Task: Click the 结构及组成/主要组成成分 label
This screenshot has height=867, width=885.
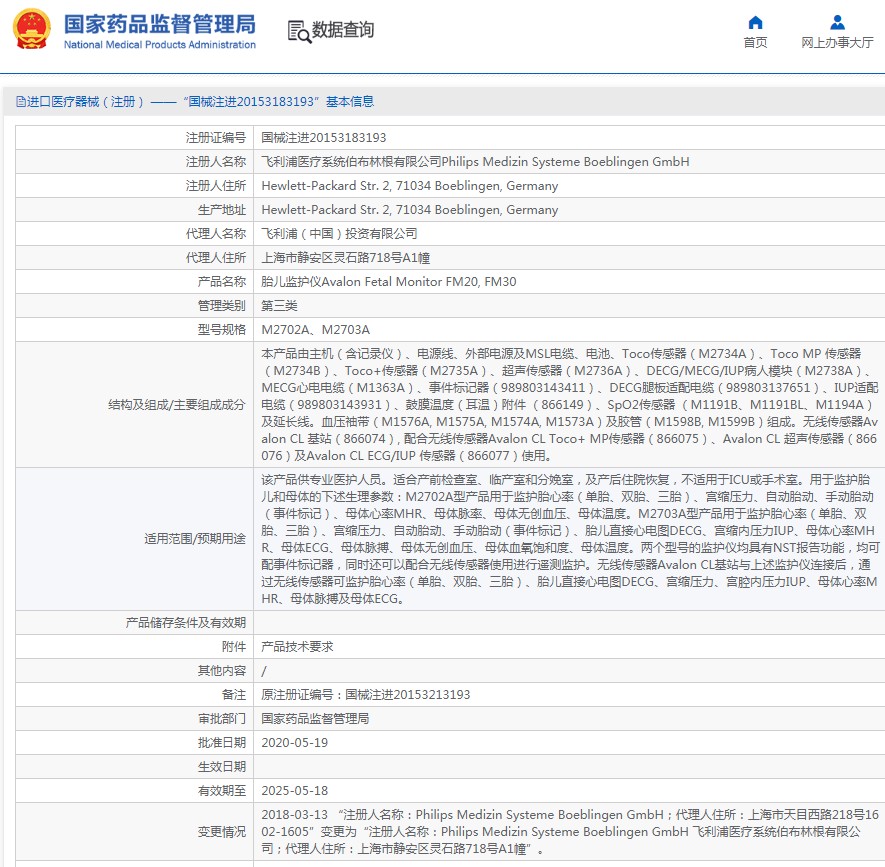Action: point(177,405)
